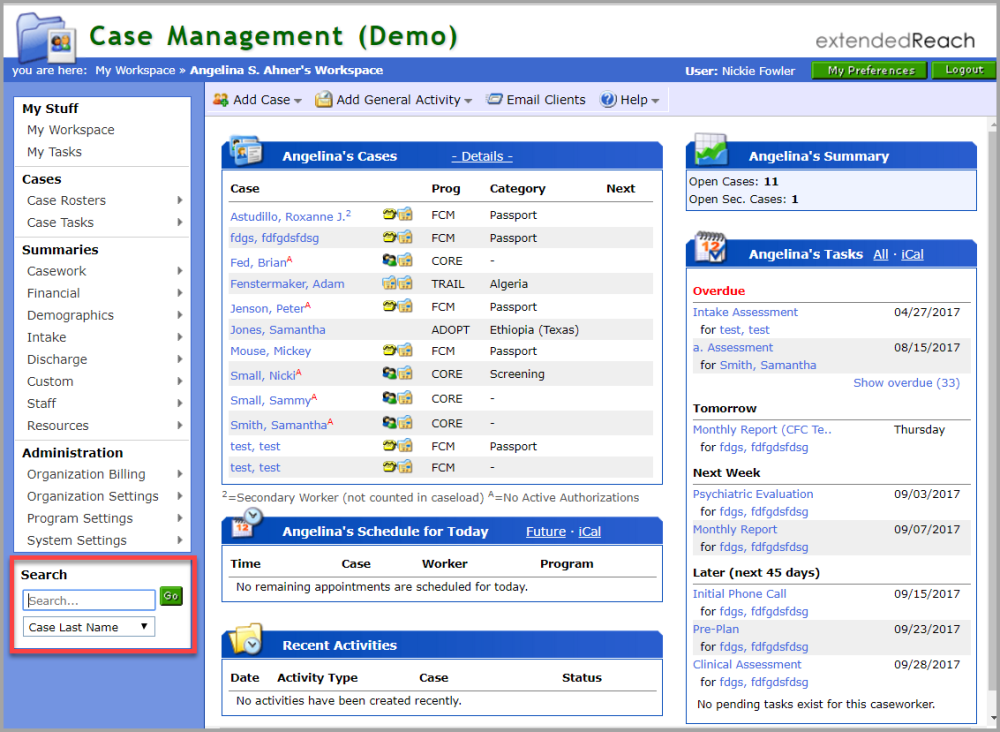The width and height of the screenshot is (1000, 732).
Task: Click the house icon in fdgs, fdfgdsfdsg case row
Action: [405, 237]
